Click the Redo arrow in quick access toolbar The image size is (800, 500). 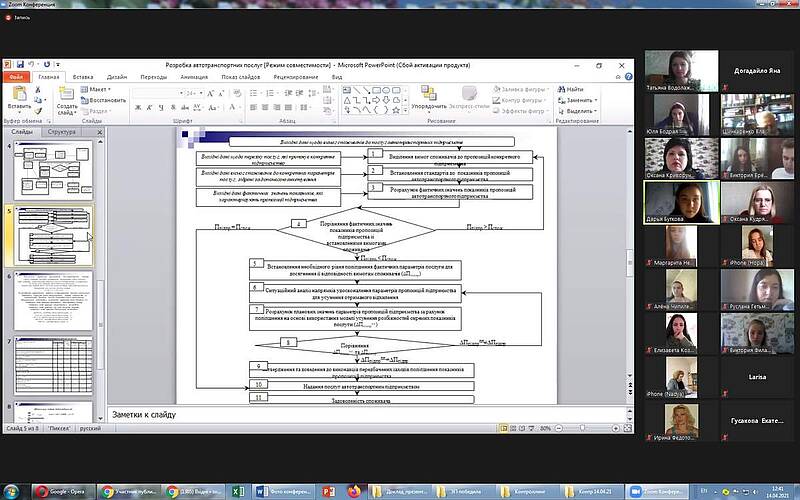point(46,64)
